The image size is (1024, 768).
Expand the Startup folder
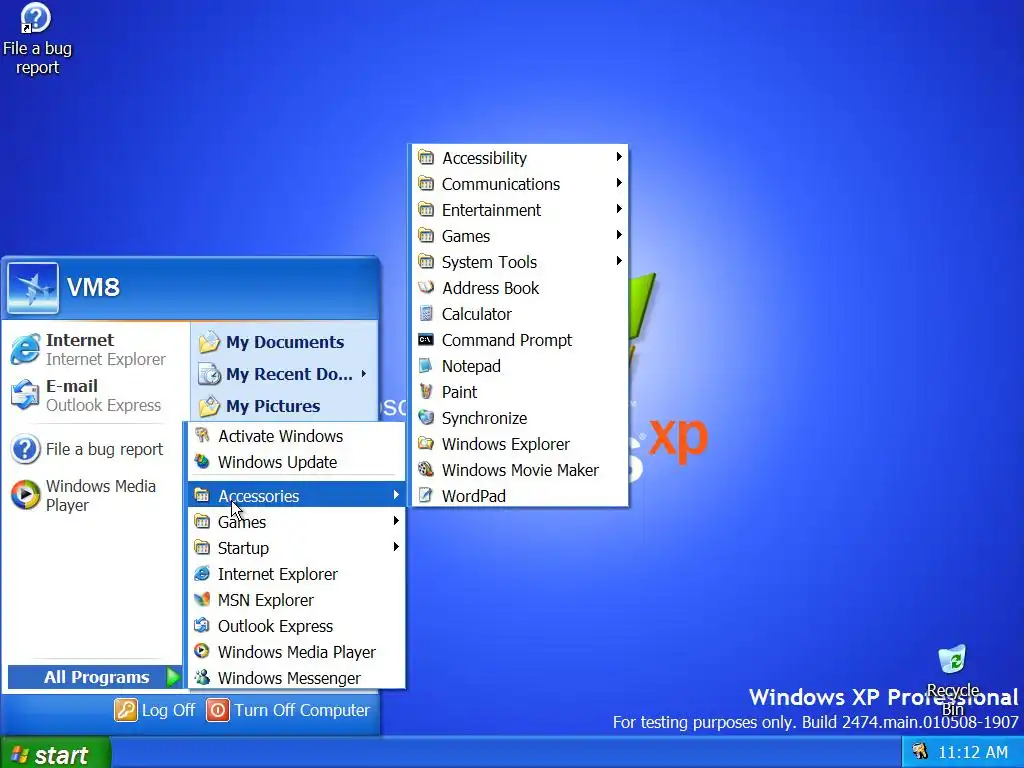[296, 548]
